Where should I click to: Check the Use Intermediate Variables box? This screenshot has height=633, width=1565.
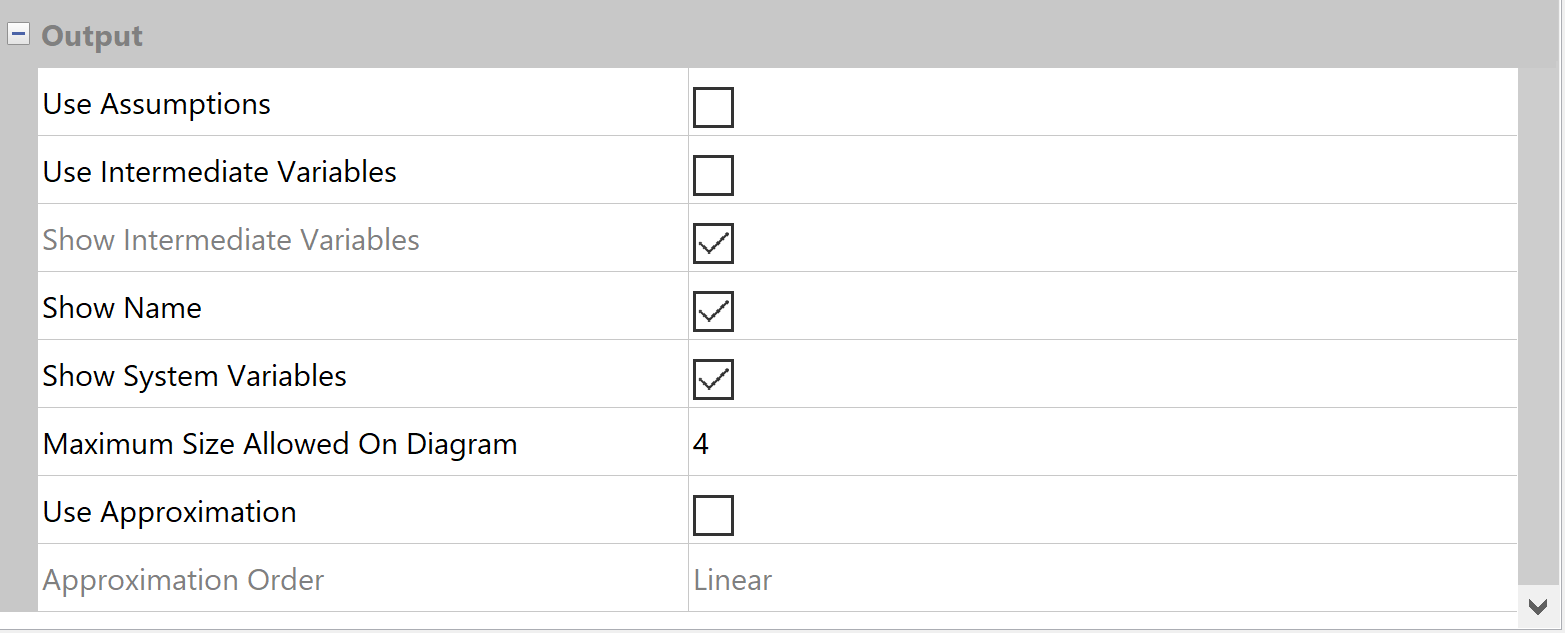713,175
